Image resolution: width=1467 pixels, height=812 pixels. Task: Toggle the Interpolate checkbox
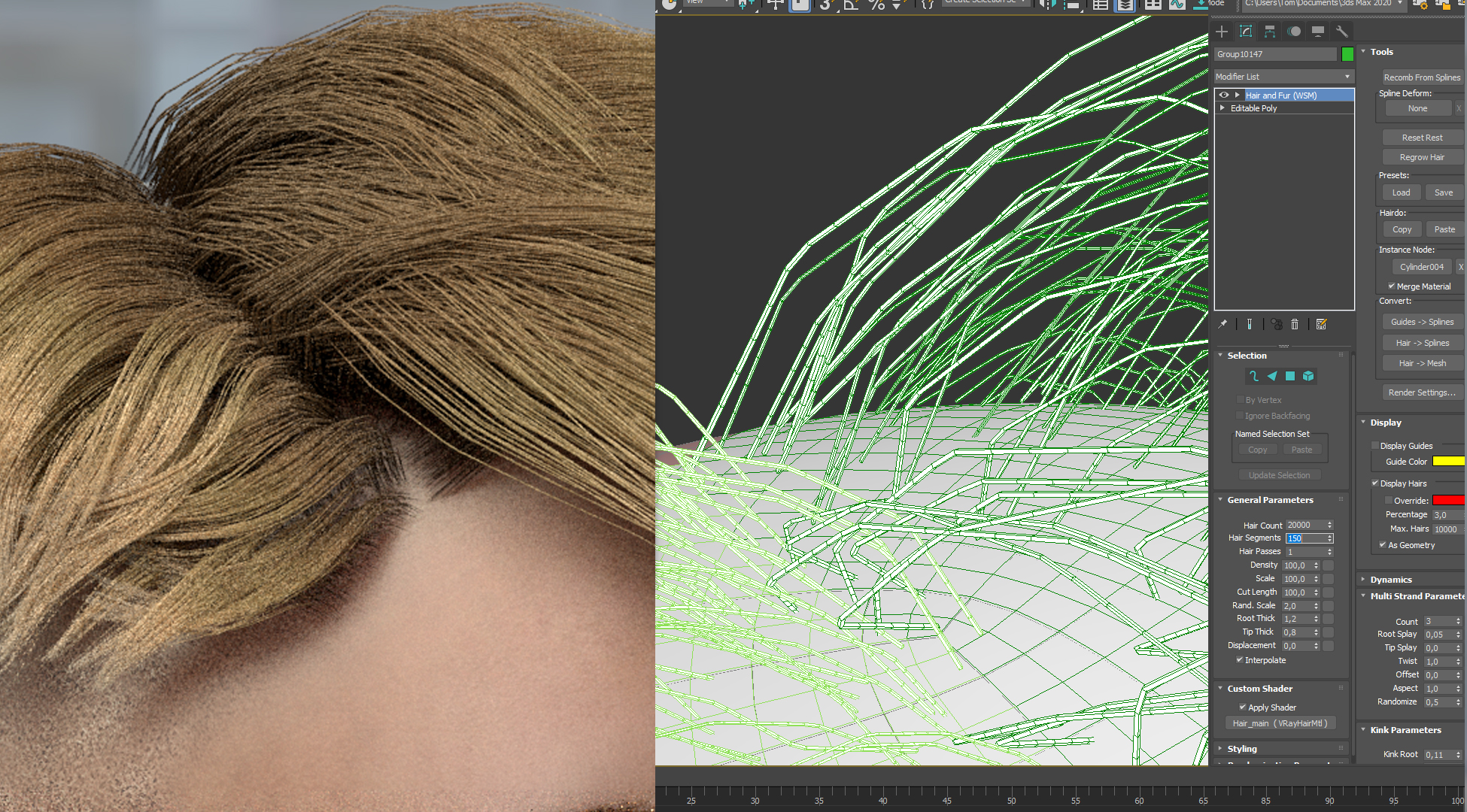(1240, 660)
